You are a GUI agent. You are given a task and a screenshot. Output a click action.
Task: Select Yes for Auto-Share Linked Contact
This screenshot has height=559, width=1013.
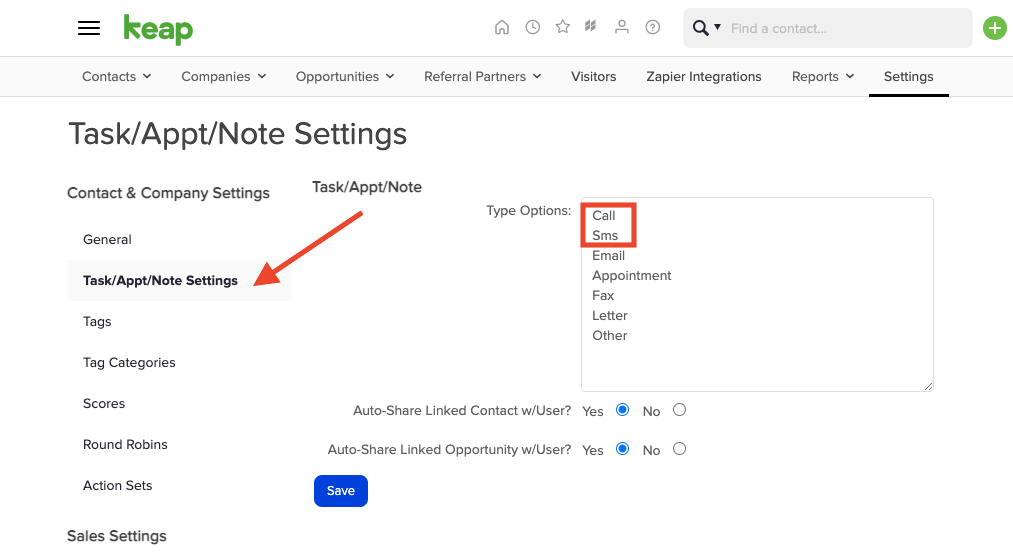(622, 410)
